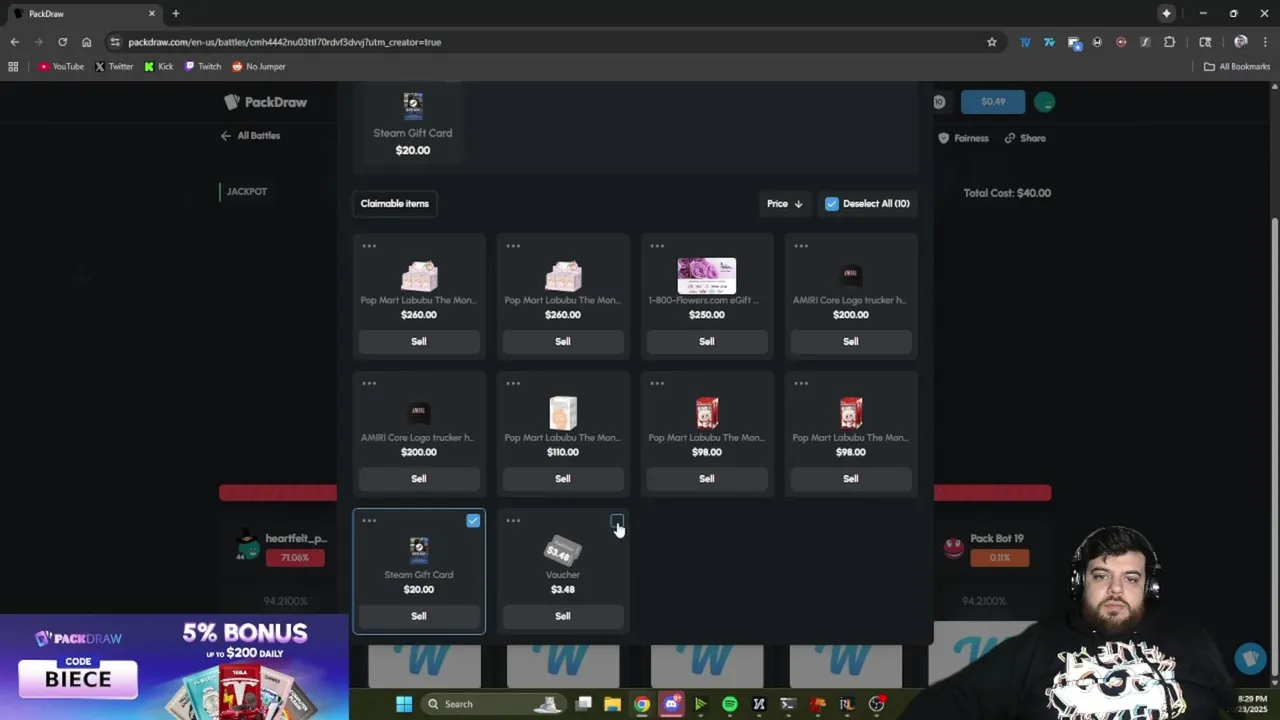Screen dimensions: 1280x720
Task: Reload the page
Action: click(62, 42)
